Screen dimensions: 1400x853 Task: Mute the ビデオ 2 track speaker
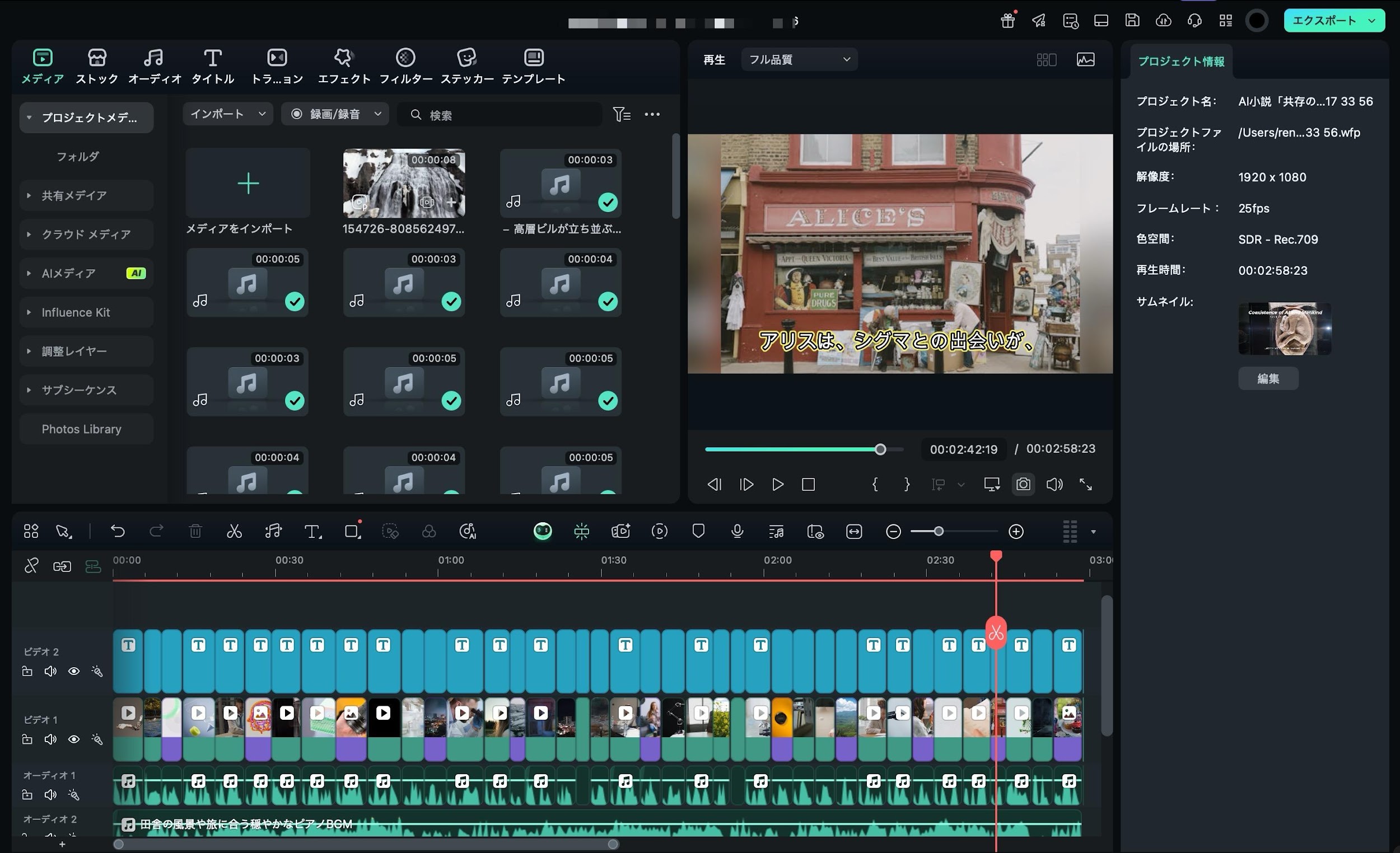click(x=50, y=671)
